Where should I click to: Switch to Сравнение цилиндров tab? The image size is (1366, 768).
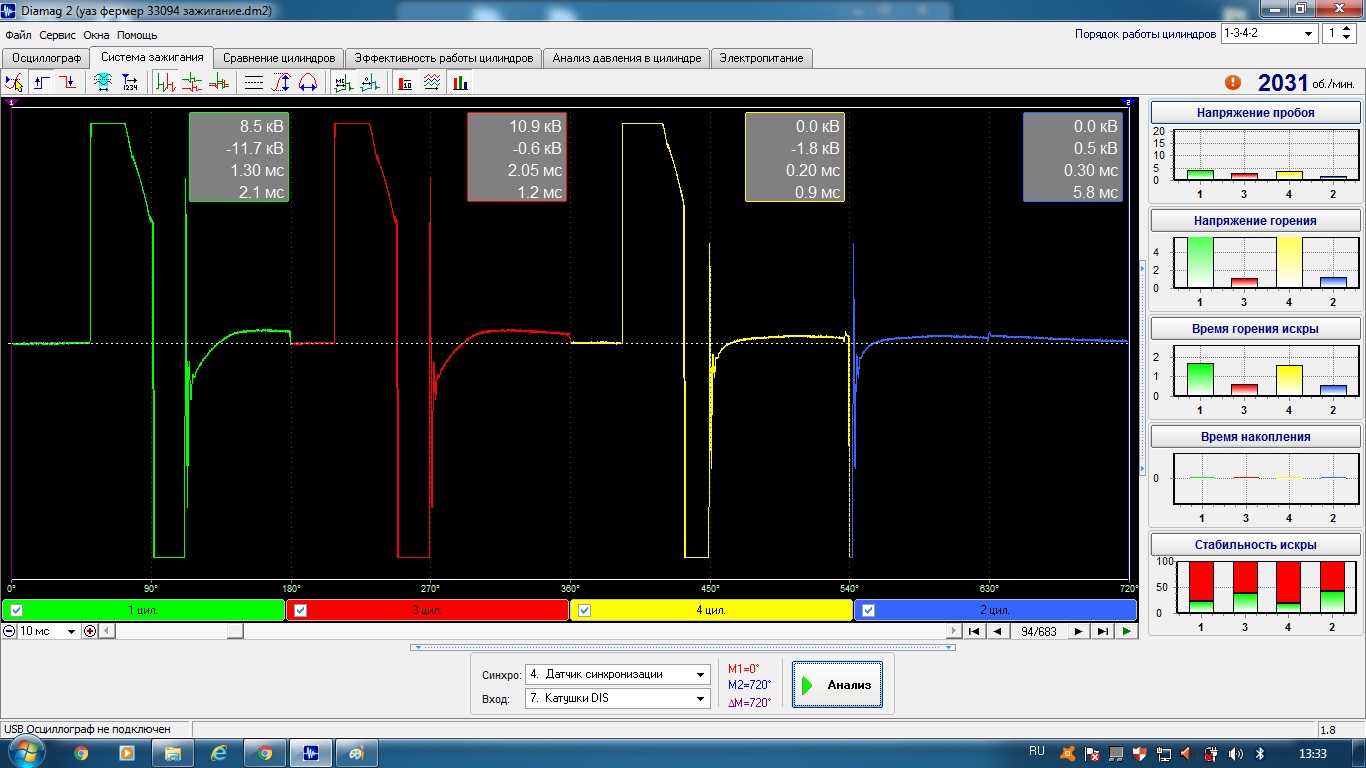pyautogui.click(x=279, y=58)
